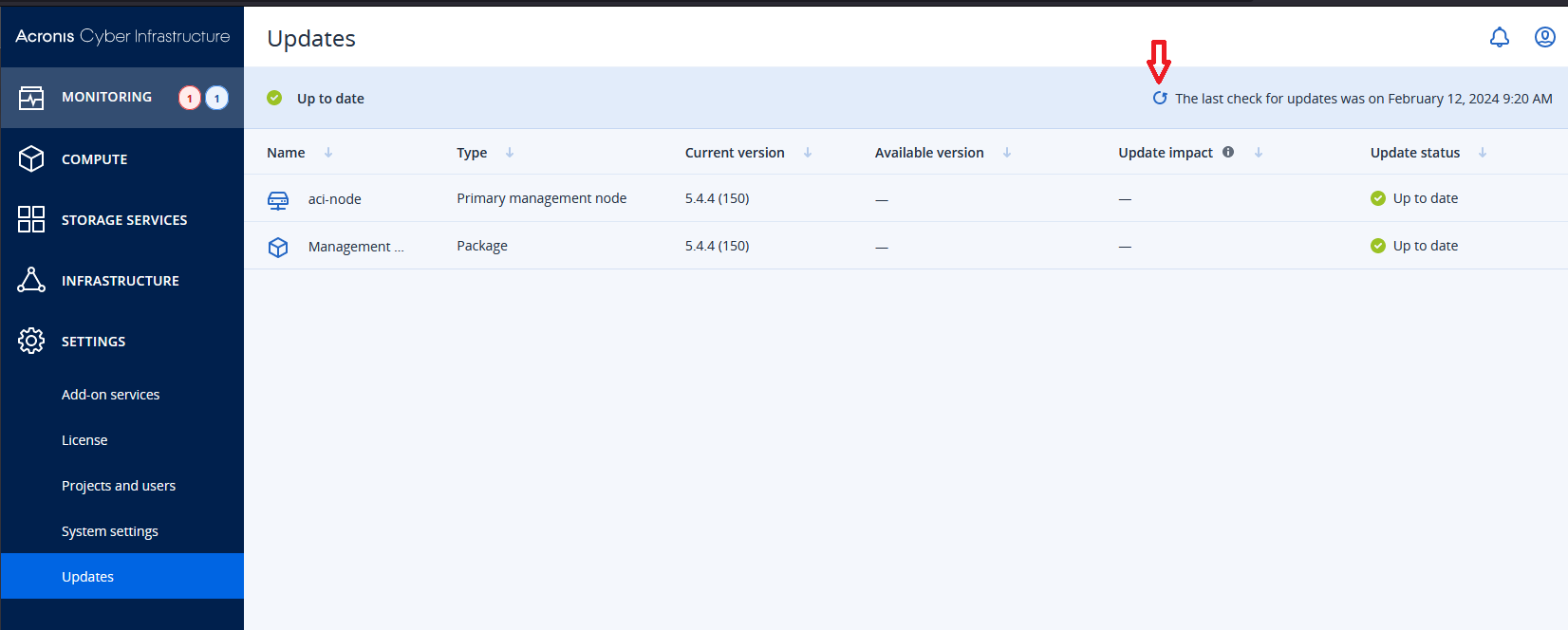Go to Storage Services
This screenshot has width=1568, height=630.
pyautogui.click(x=123, y=220)
